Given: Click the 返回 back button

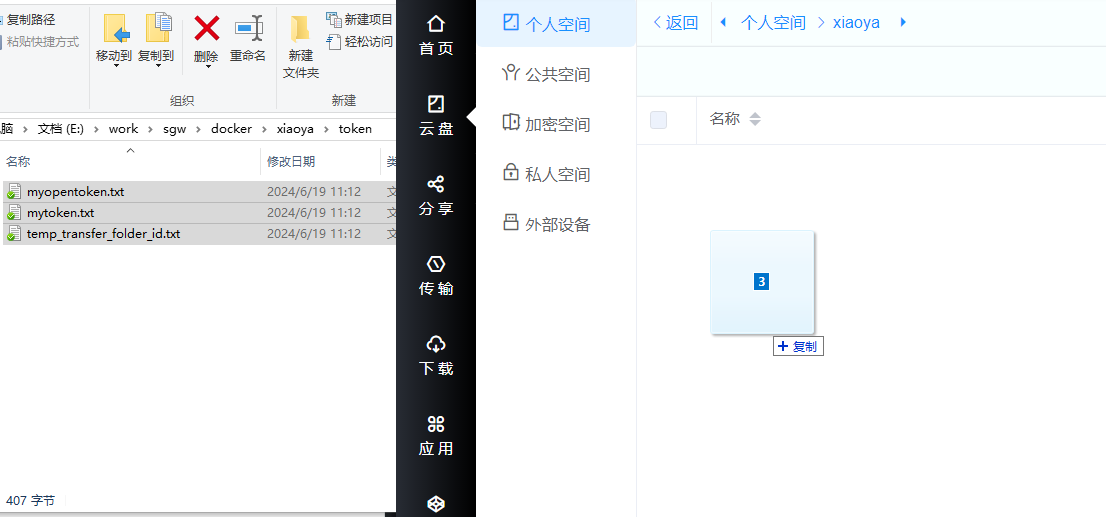Looking at the screenshot, I should (x=676, y=23).
